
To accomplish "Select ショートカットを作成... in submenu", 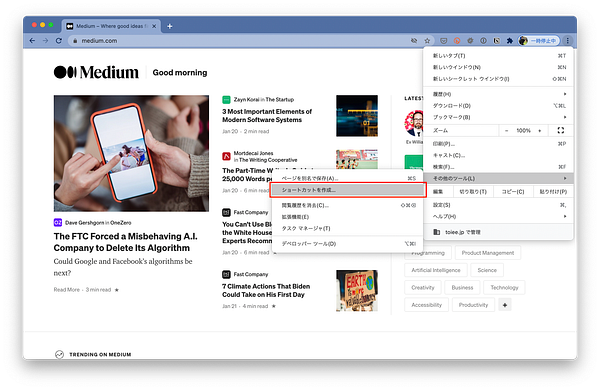I will (x=348, y=190).
